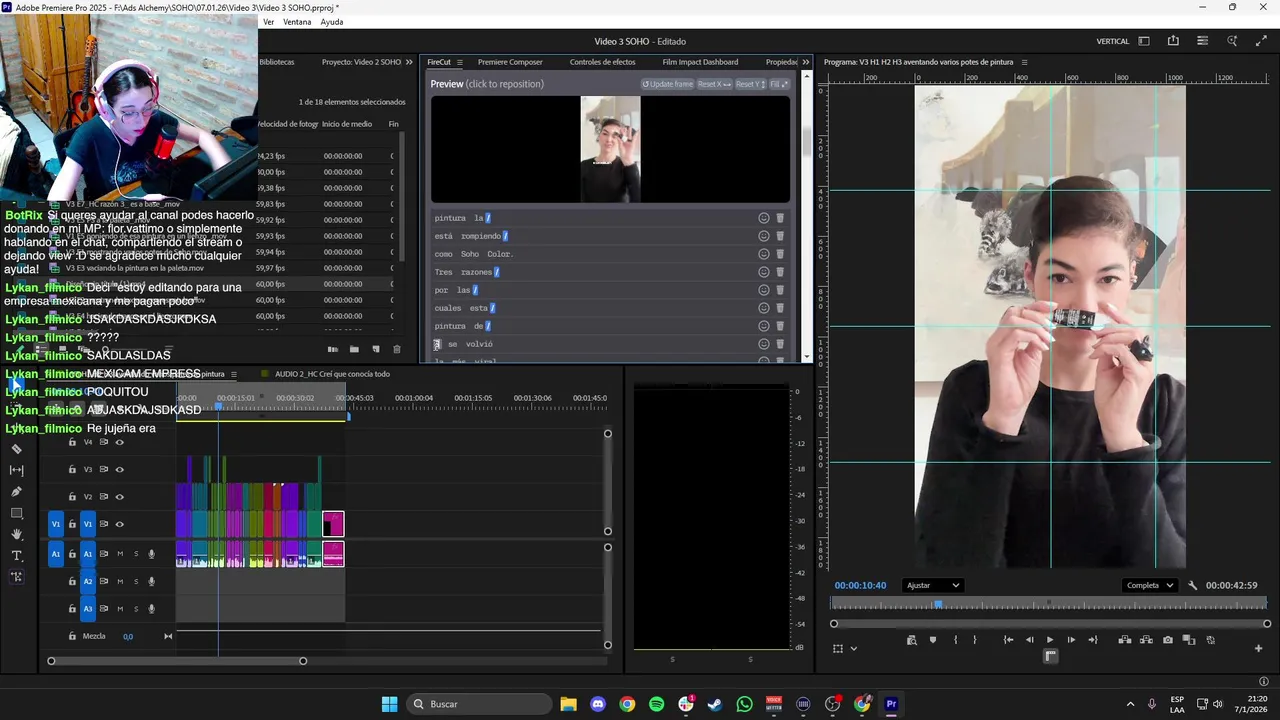This screenshot has height=720, width=1280.
Task: Switch to the Controles de efectos tab
Action: tap(602, 62)
